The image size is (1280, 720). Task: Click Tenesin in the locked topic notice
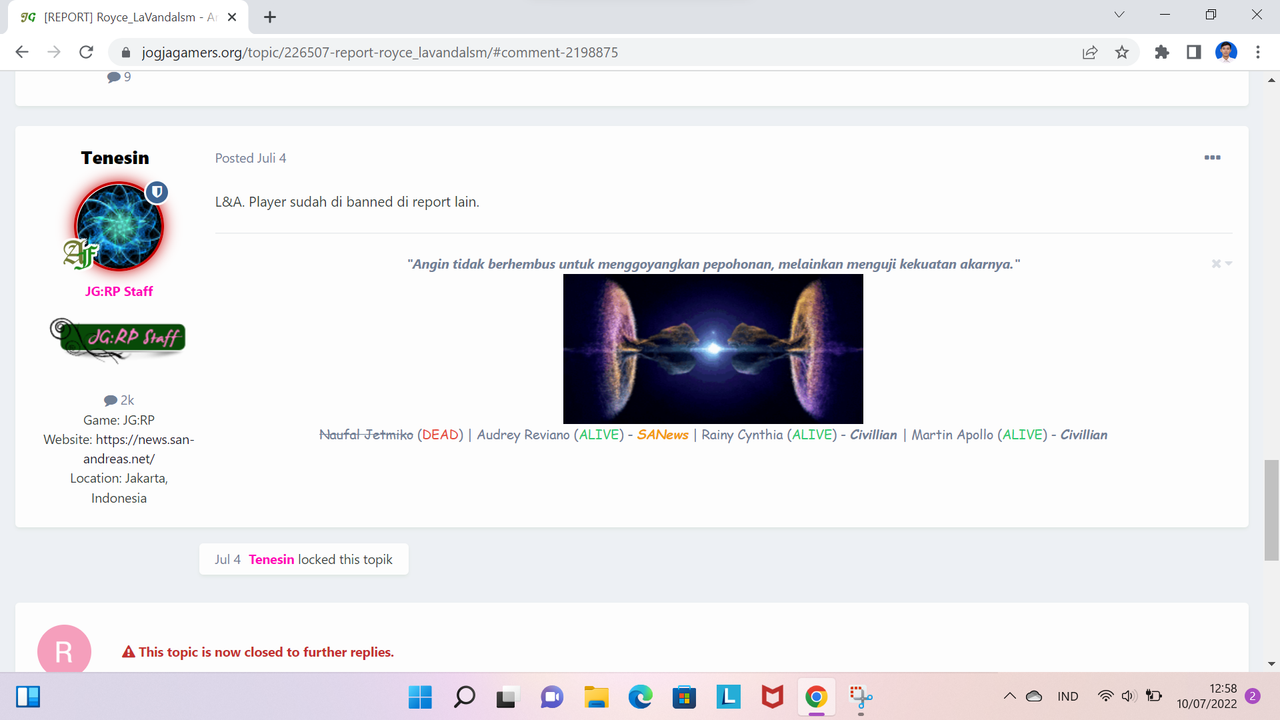pyautogui.click(x=271, y=559)
